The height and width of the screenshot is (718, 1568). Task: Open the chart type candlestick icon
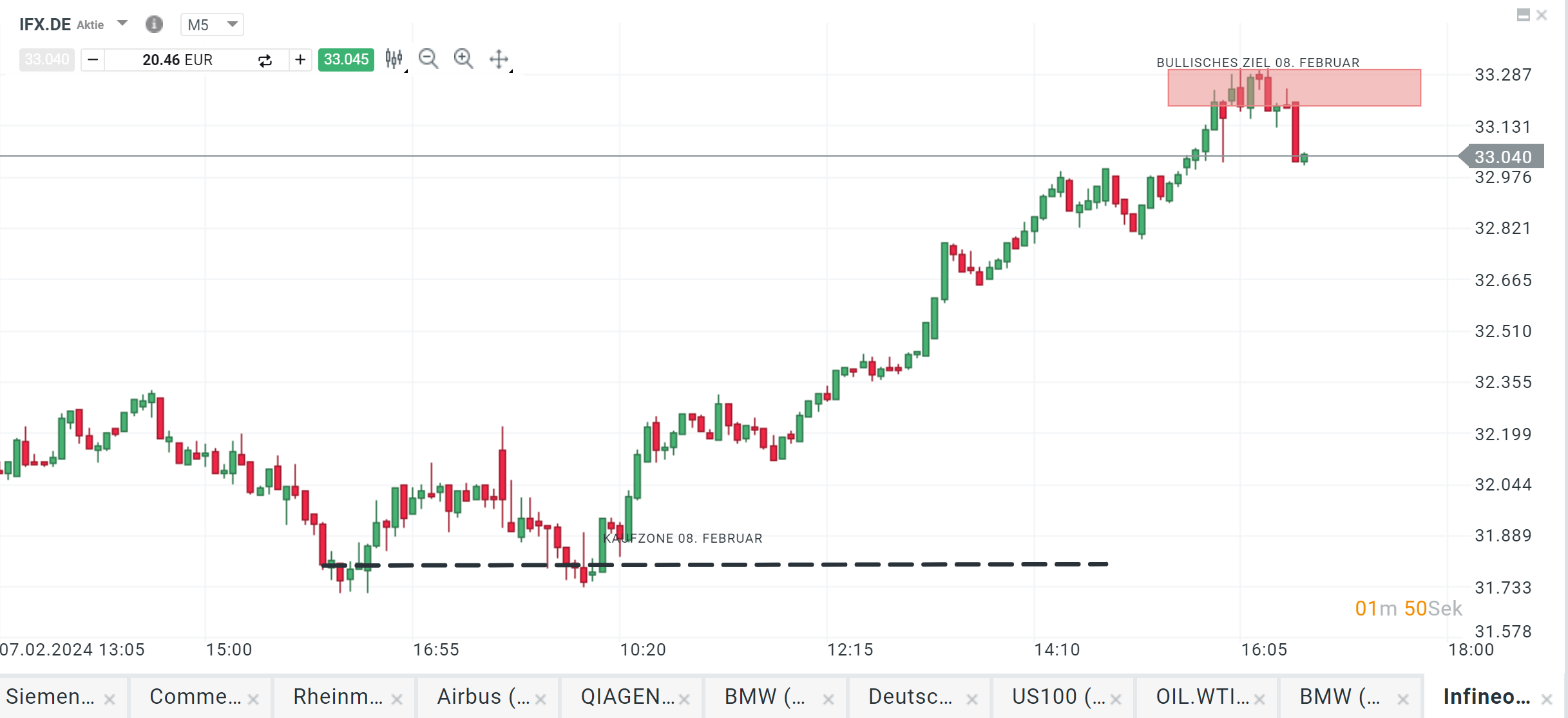click(x=394, y=59)
